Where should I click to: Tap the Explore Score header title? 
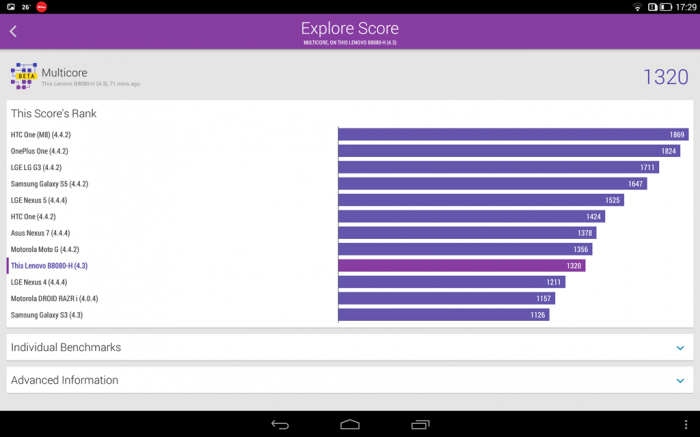[x=349, y=29]
